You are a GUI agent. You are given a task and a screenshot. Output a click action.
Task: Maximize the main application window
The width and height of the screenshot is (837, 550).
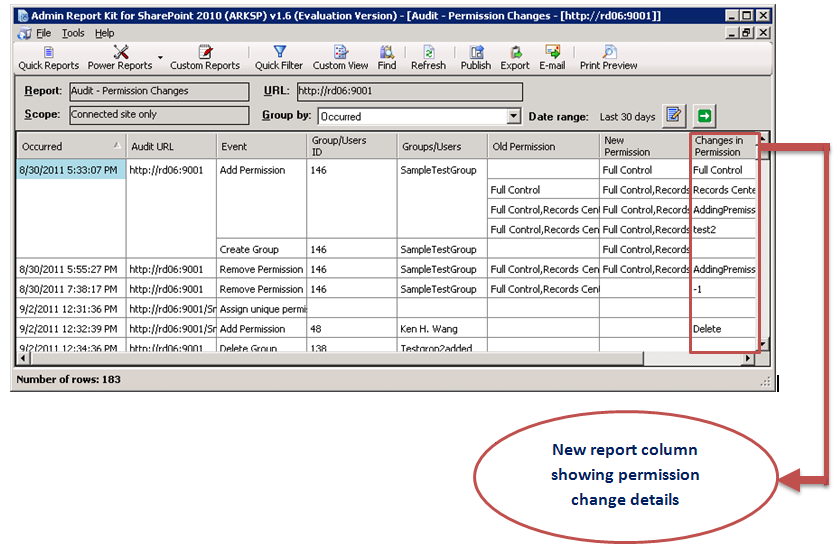pyautogui.click(x=747, y=15)
